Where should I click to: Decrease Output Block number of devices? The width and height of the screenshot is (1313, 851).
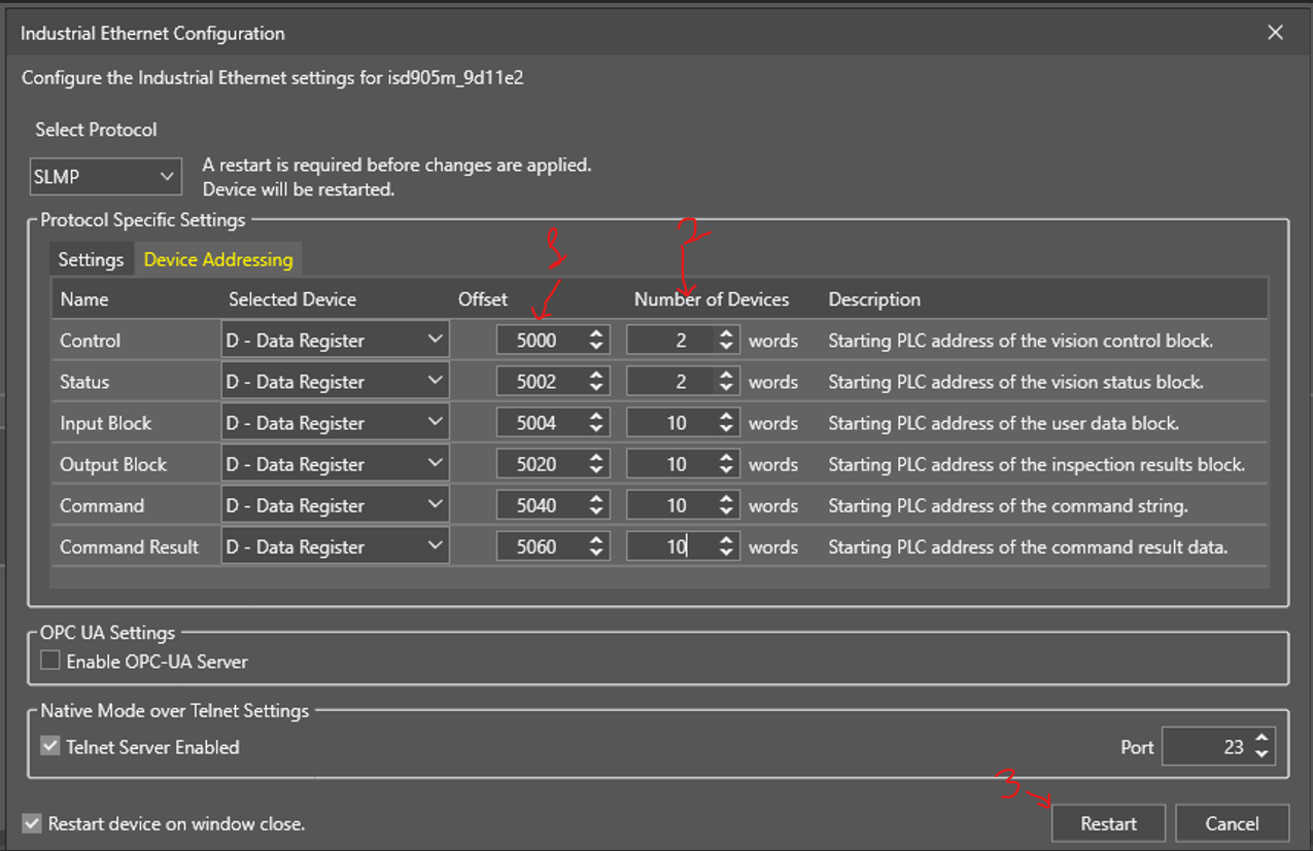click(727, 471)
